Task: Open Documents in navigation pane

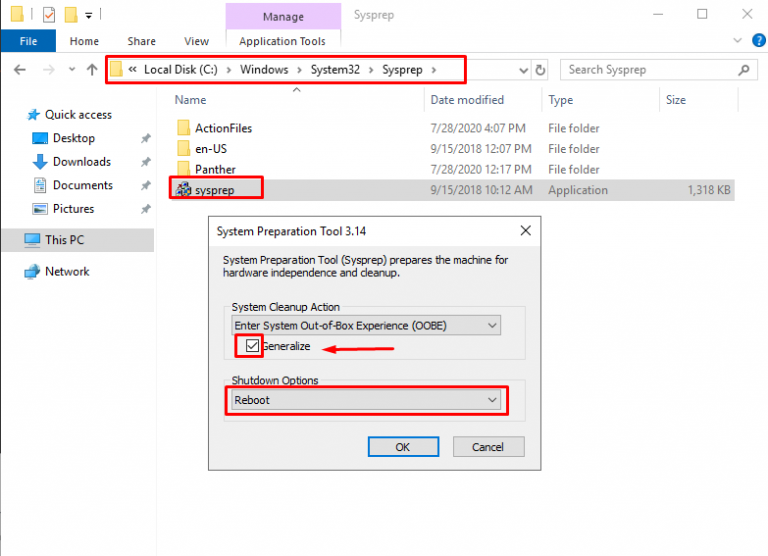Action: 83,185
